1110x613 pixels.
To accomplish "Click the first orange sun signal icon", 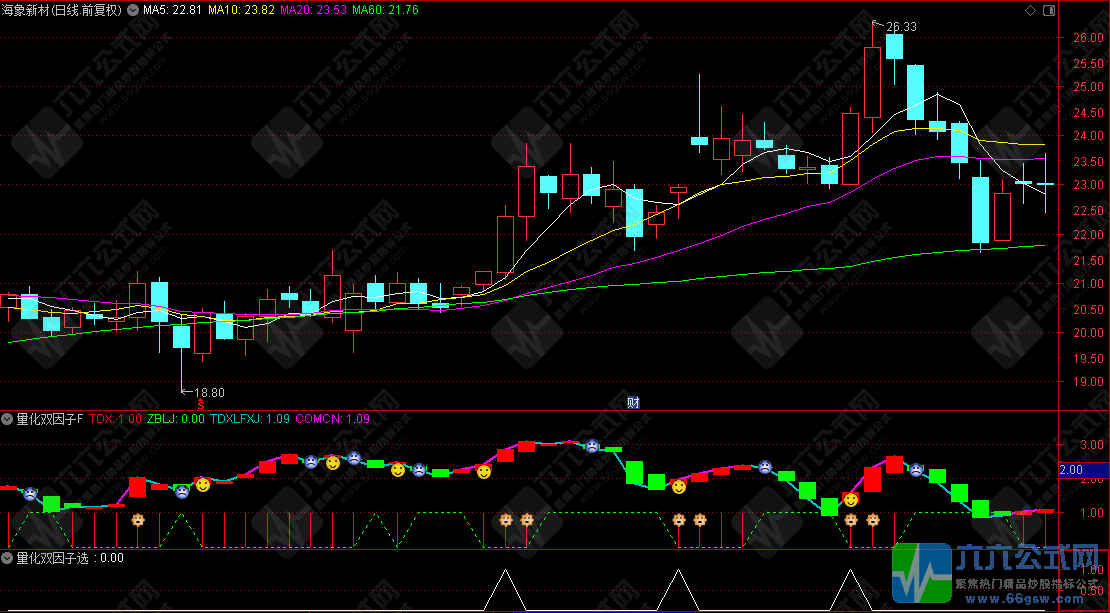I will click(137, 520).
